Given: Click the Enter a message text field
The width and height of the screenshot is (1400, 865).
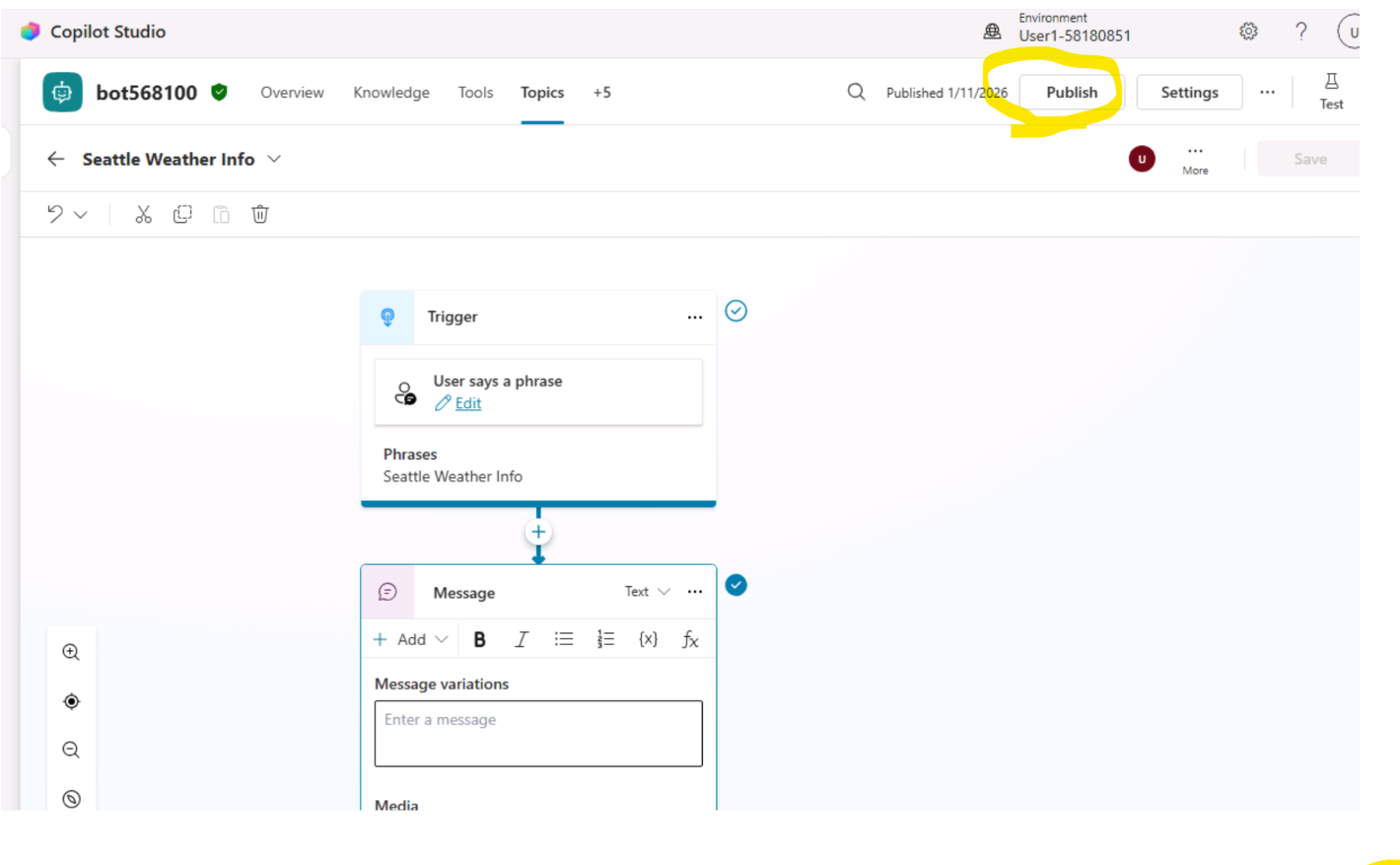Looking at the screenshot, I should pos(538,733).
